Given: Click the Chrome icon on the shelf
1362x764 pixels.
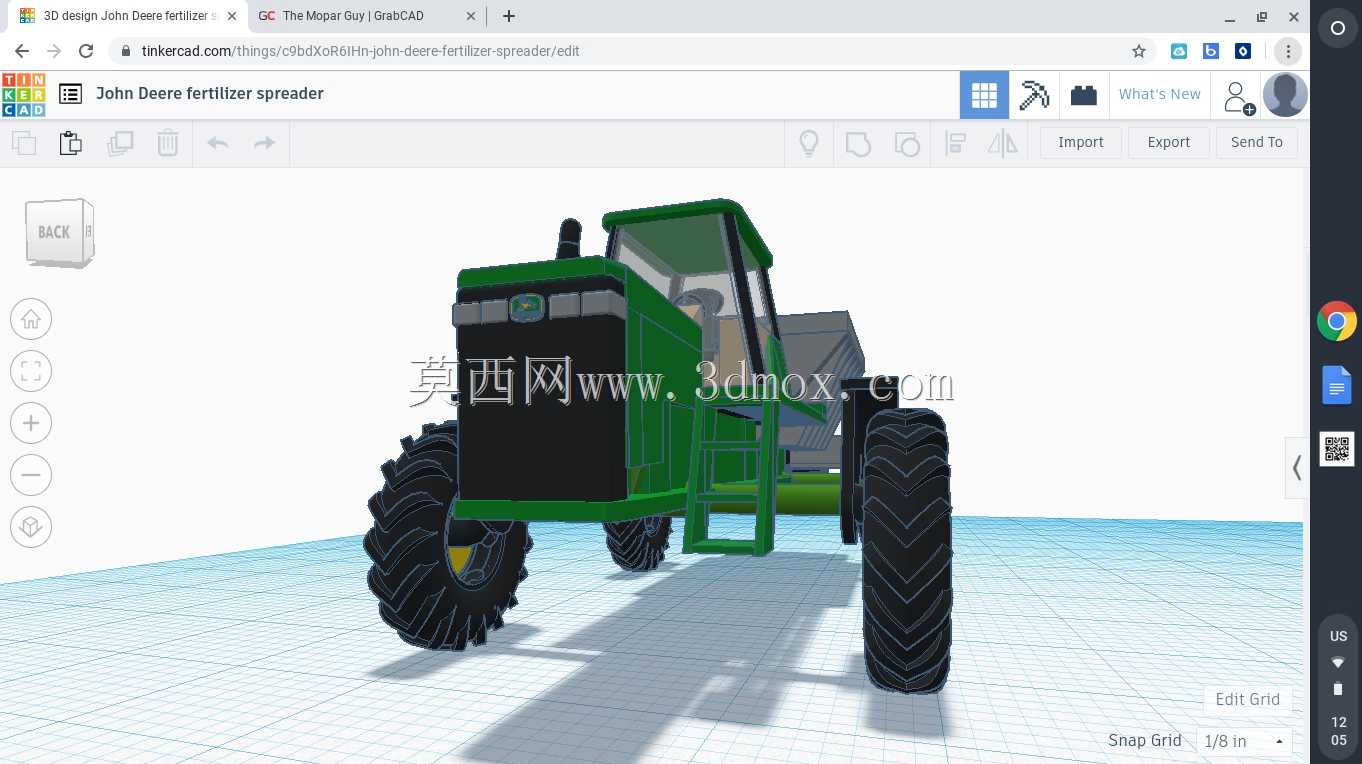Looking at the screenshot, I should tap(1337, 322).
